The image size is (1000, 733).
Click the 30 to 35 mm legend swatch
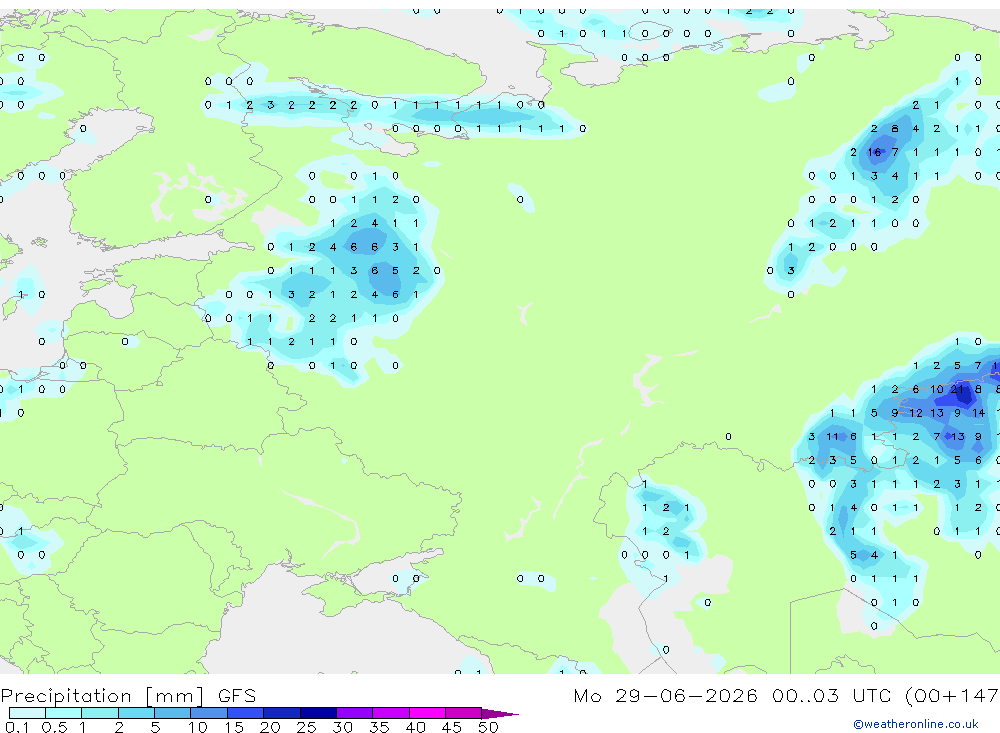pyautogui.click(x=354, y=713)
